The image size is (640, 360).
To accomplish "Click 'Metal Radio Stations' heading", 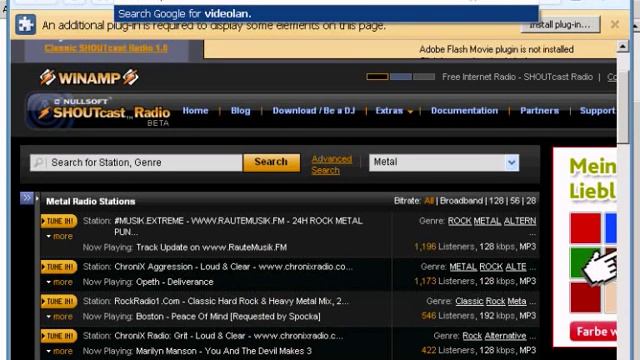I will (91, 201).
